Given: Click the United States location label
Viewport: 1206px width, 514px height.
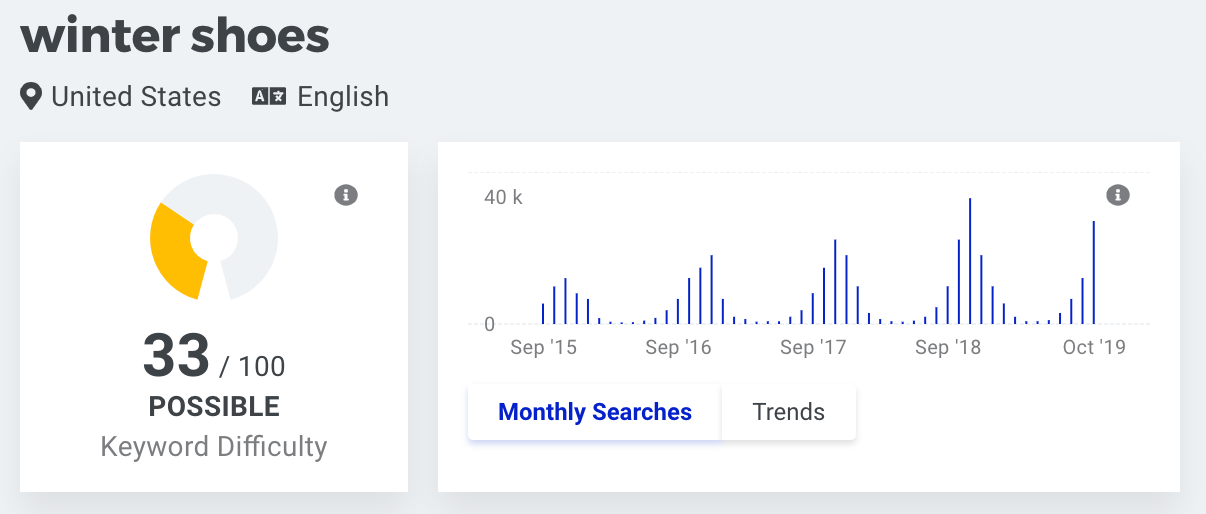Looking at the screenshot, I should point(136,97).
